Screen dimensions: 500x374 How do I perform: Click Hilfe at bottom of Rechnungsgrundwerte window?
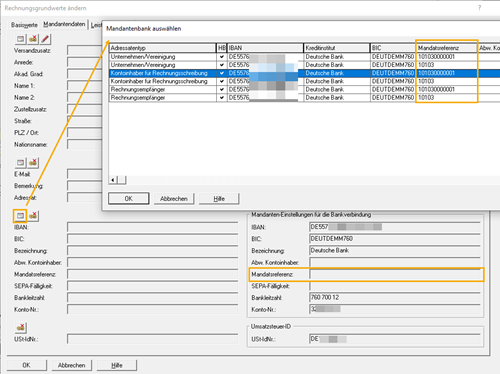[117, 365]
